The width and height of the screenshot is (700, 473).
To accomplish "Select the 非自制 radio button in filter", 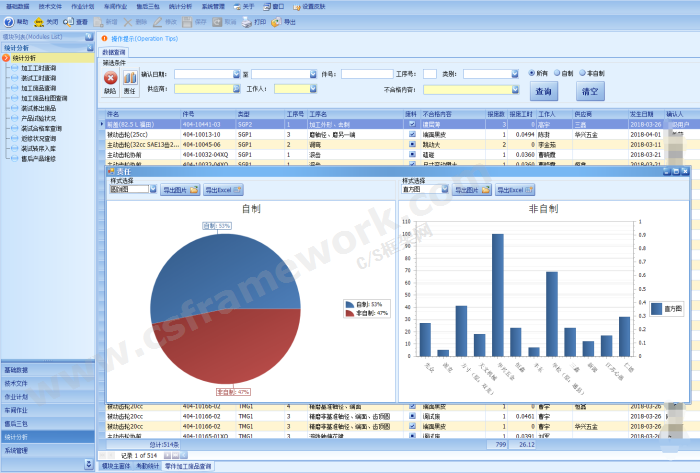I will coord(583,73).
